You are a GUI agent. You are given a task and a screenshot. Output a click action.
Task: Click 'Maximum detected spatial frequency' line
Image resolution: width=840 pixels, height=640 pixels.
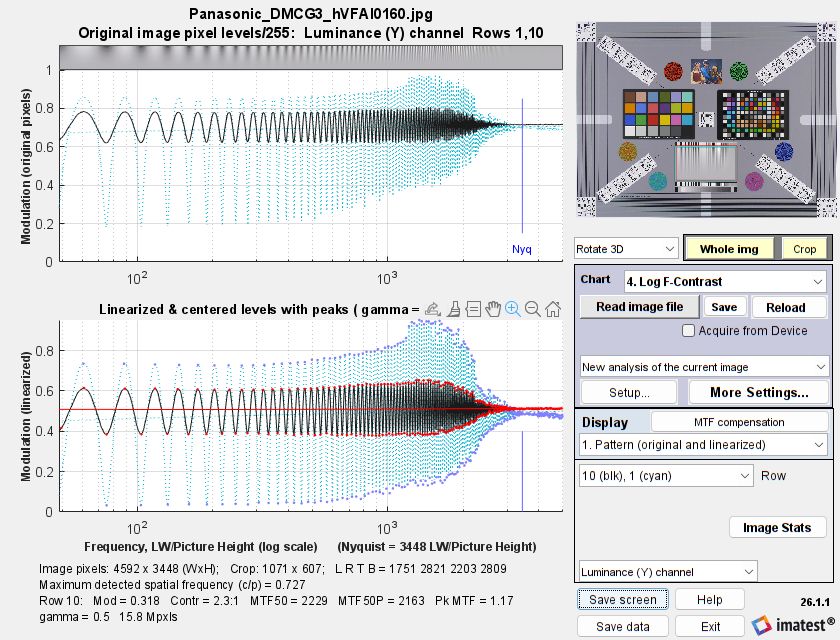[x=172, y=585]
